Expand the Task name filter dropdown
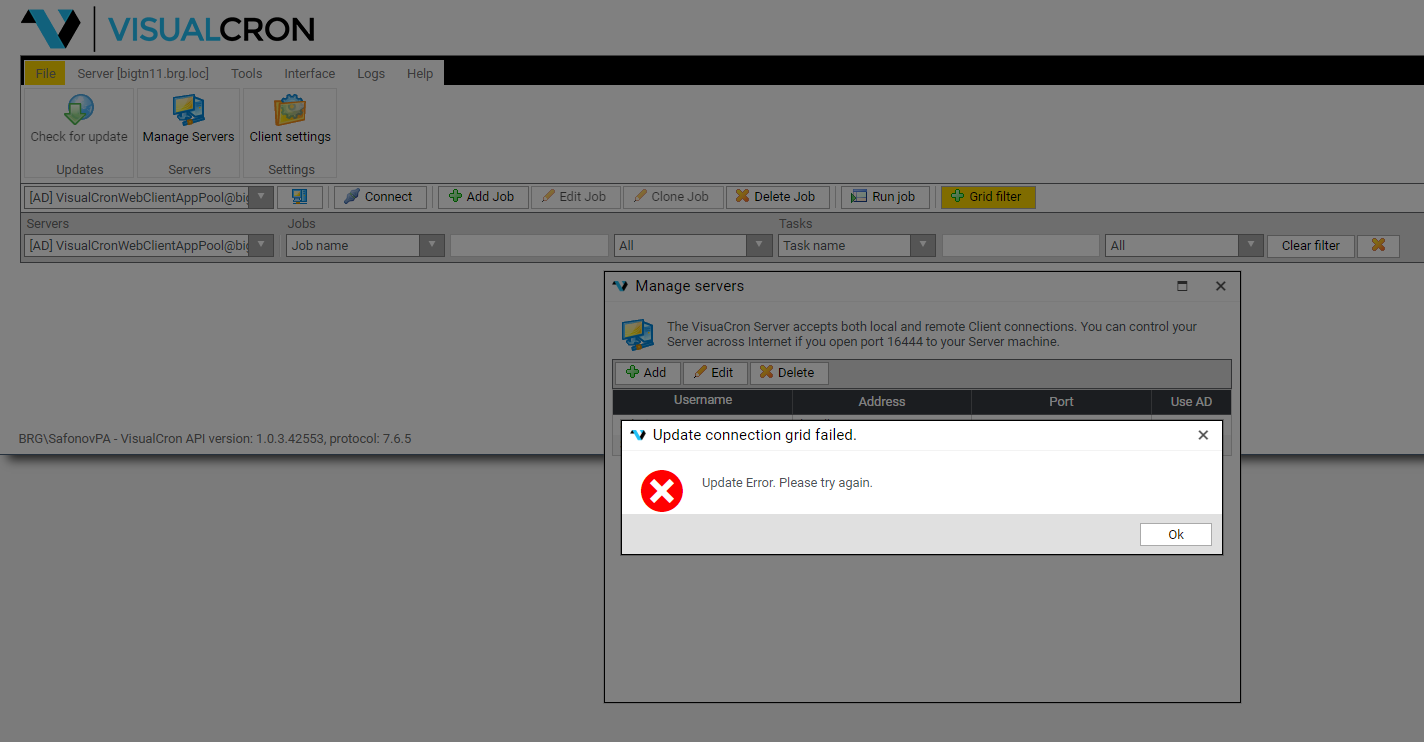The width and height of the screenshot is (1424, 742). (x=923, y=245)
